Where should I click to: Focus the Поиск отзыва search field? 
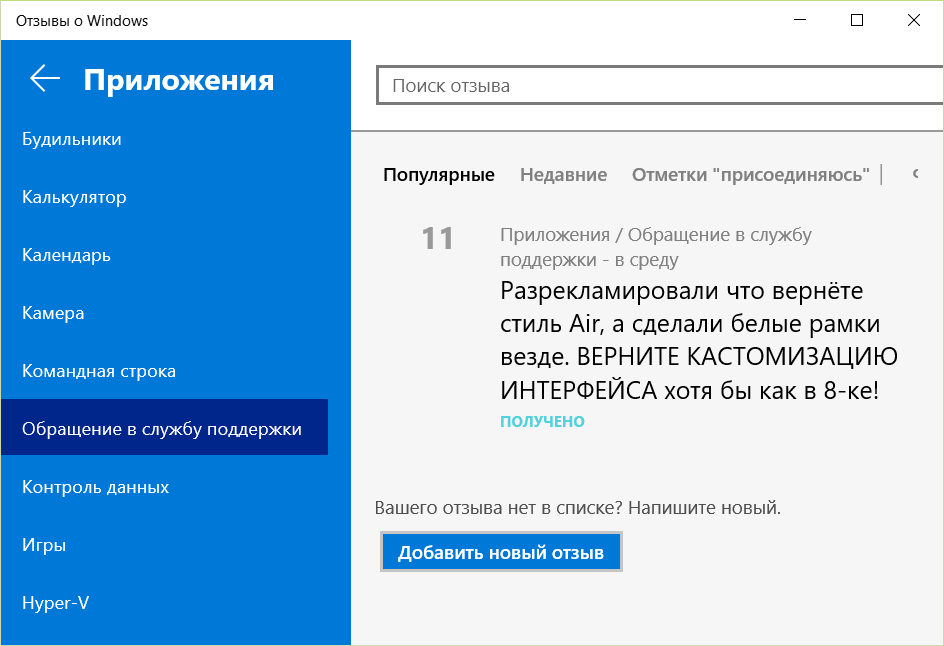click(660, 85)
